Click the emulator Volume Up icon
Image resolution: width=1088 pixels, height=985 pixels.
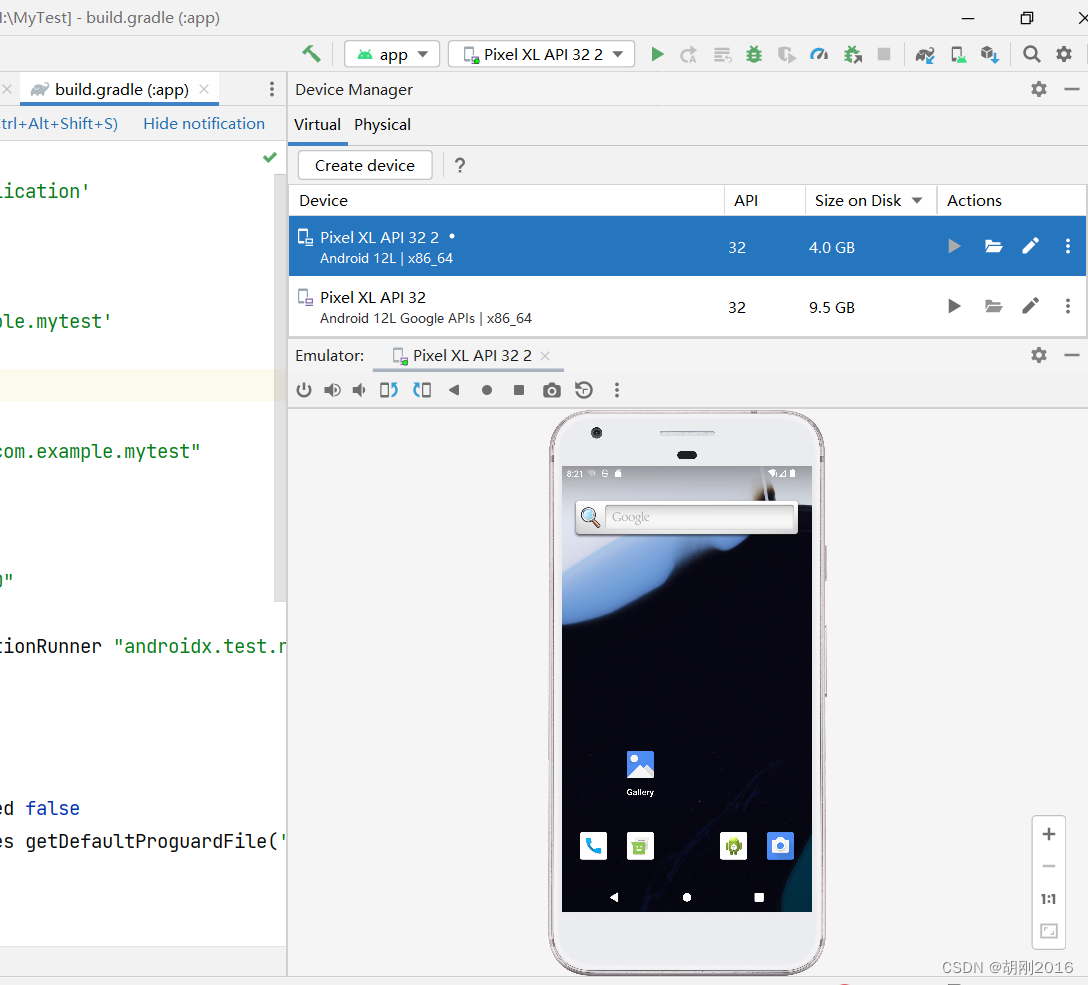point(332,390)
